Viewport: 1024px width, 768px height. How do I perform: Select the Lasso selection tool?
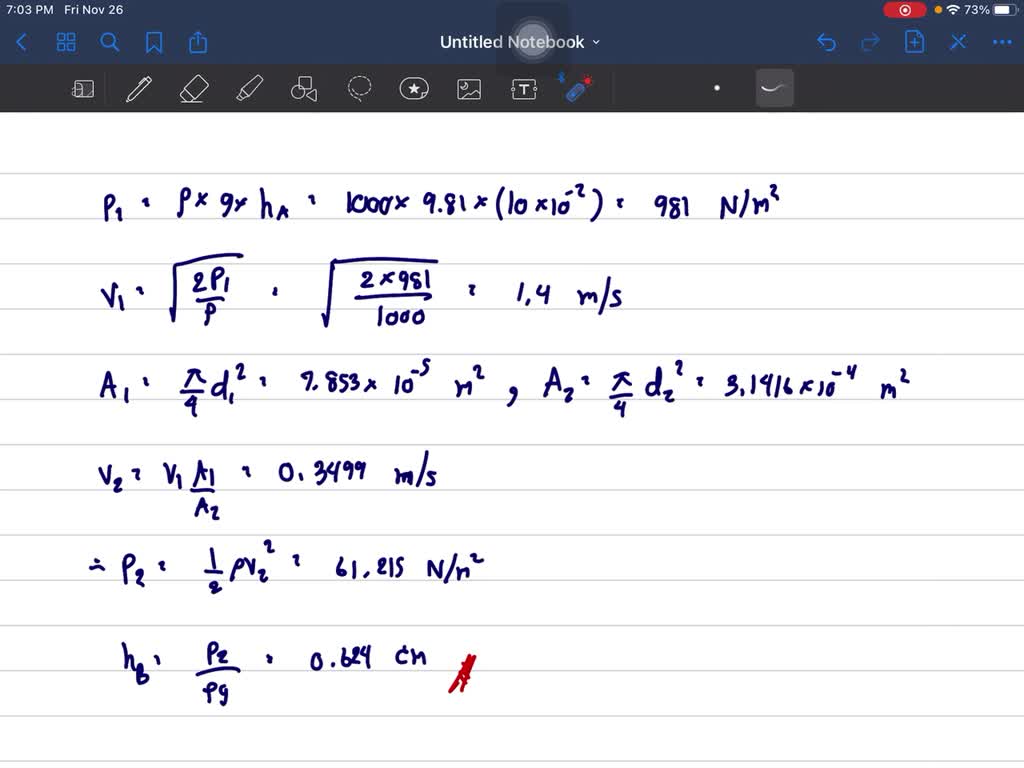(x=359, y=88)
